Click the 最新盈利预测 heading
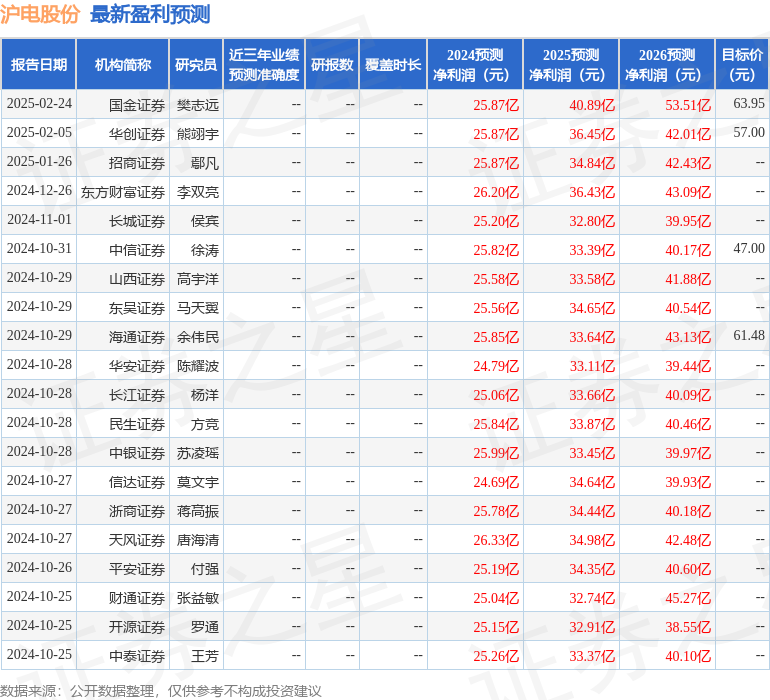This screenshot has height=700, width=770. pos(150,14)
